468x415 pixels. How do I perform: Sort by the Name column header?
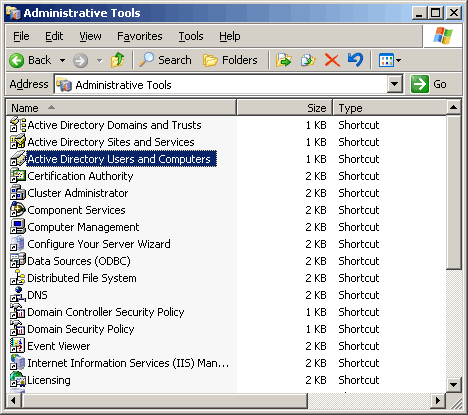121,108
